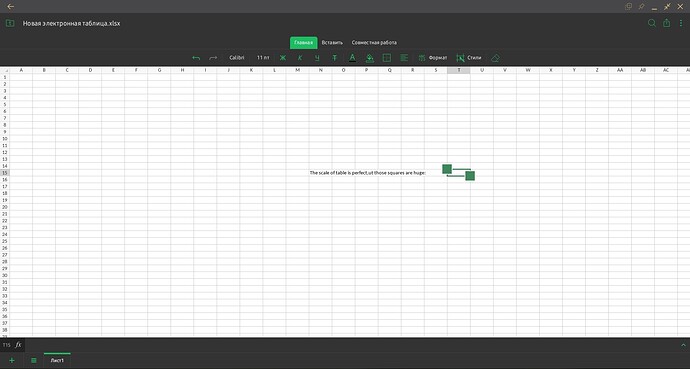Select column M header
The width and height of the screenshot is (690, 369).
297,70
